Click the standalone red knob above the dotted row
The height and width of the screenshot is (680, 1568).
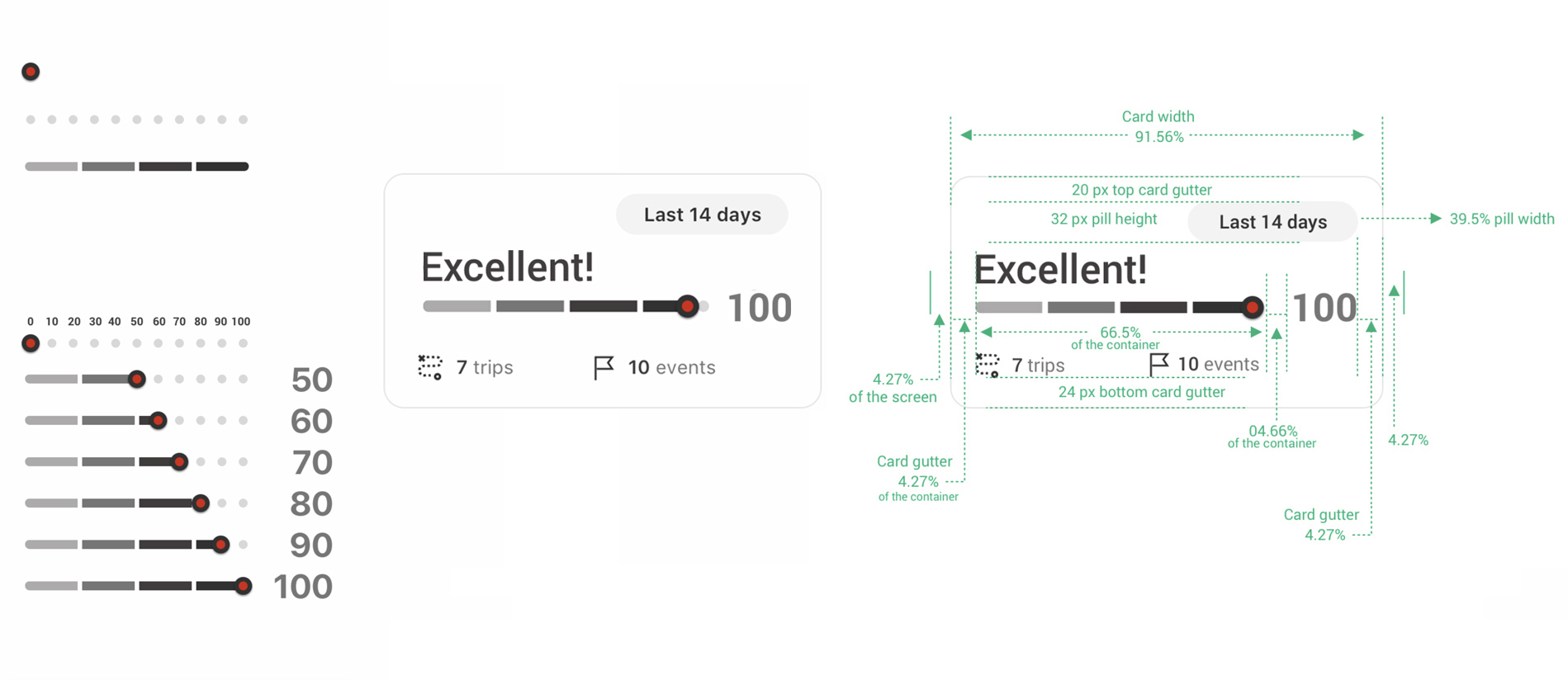point(31,72)
